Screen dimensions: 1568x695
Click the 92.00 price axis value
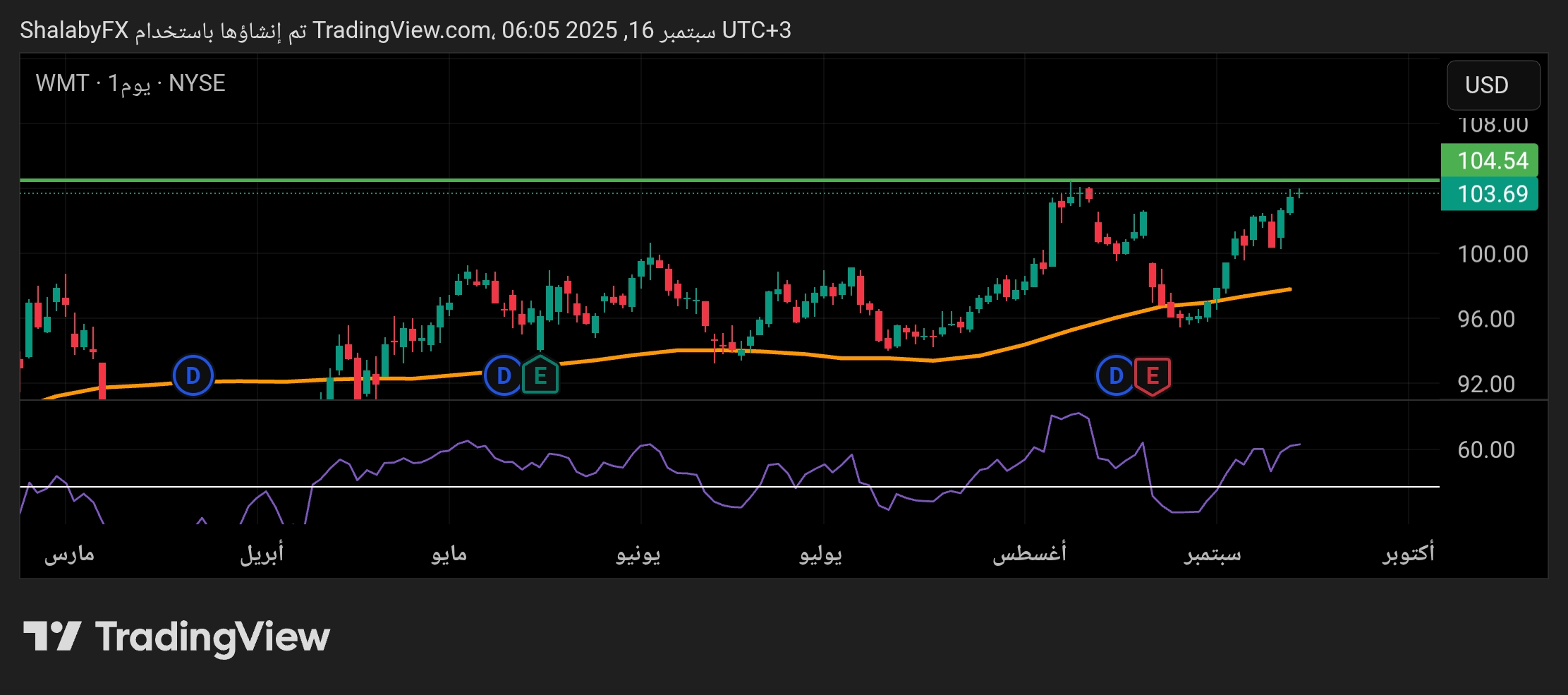coord(1486,384)
